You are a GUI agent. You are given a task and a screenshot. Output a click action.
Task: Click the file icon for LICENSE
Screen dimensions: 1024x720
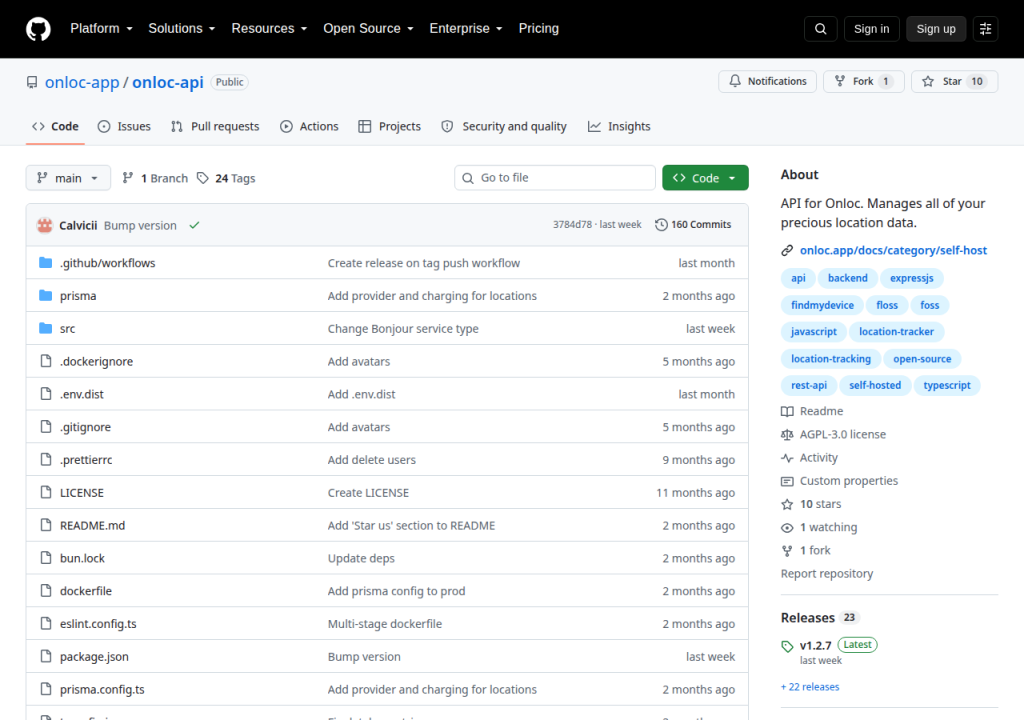[x=46, y=492]
